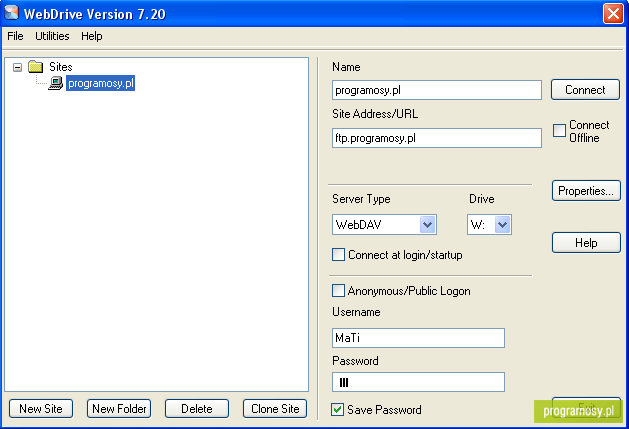Uncheck the Save Password checkbox
This screenshot has height=429, width=629.
pyautogui.click(x=338, y=409)
